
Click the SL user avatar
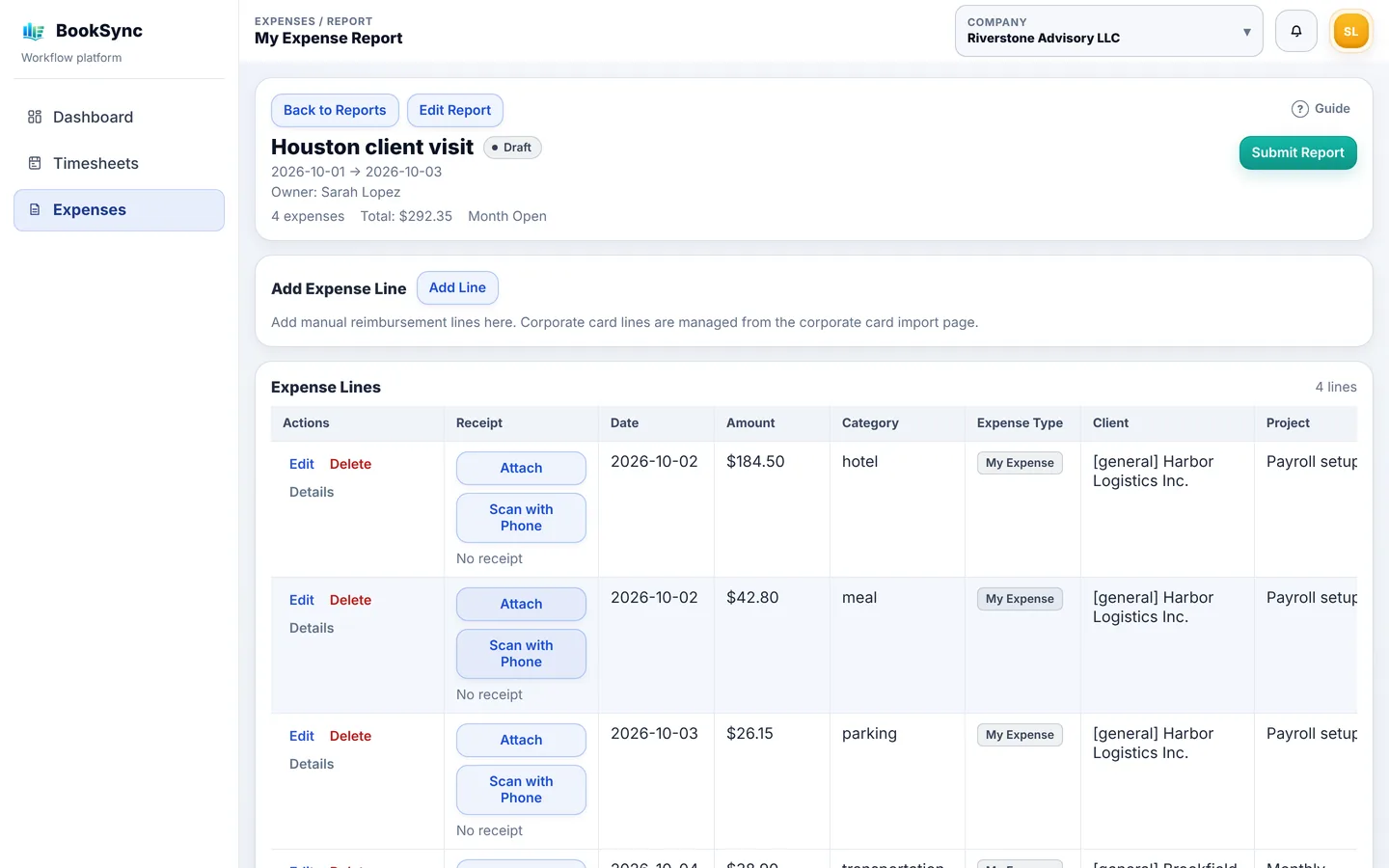point(1350,31)
